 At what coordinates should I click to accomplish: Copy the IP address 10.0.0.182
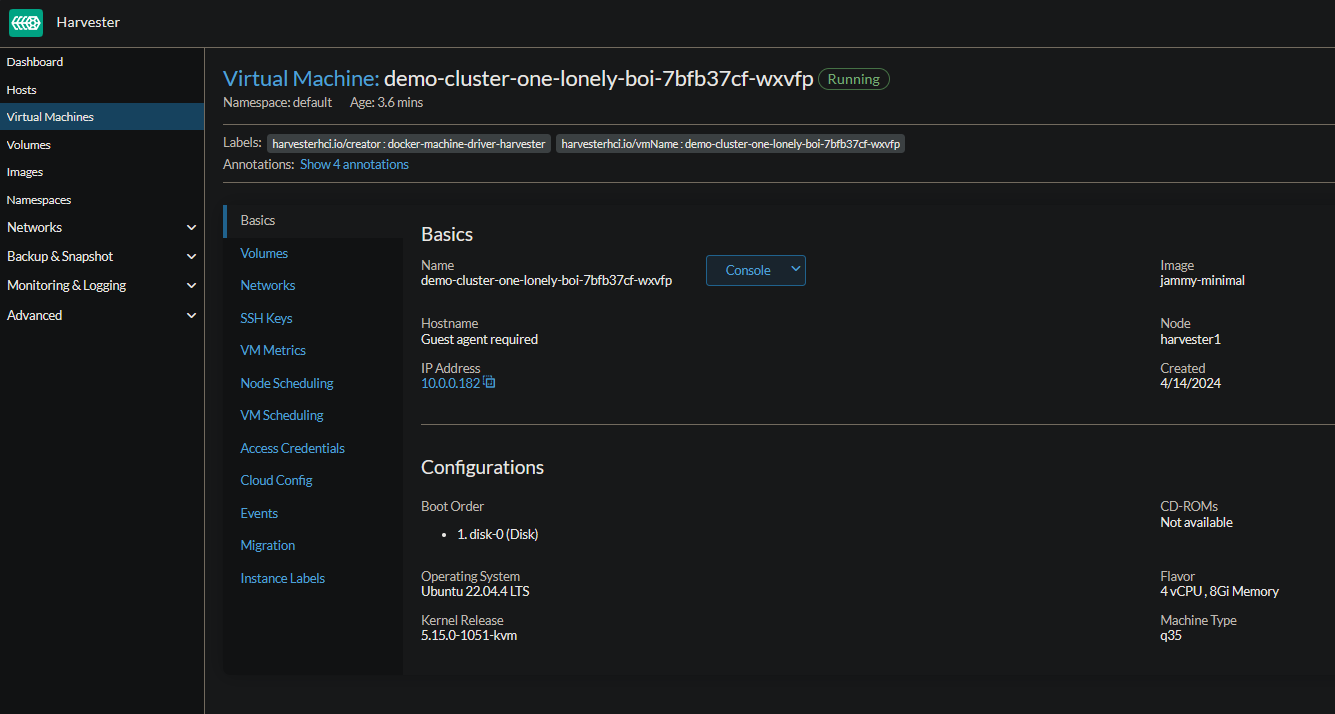(489, 382)
